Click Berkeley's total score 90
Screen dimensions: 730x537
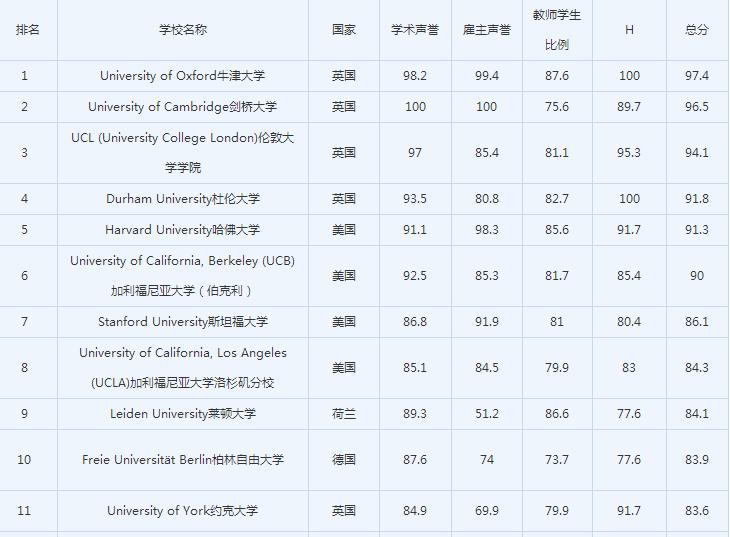coord(697,276)
